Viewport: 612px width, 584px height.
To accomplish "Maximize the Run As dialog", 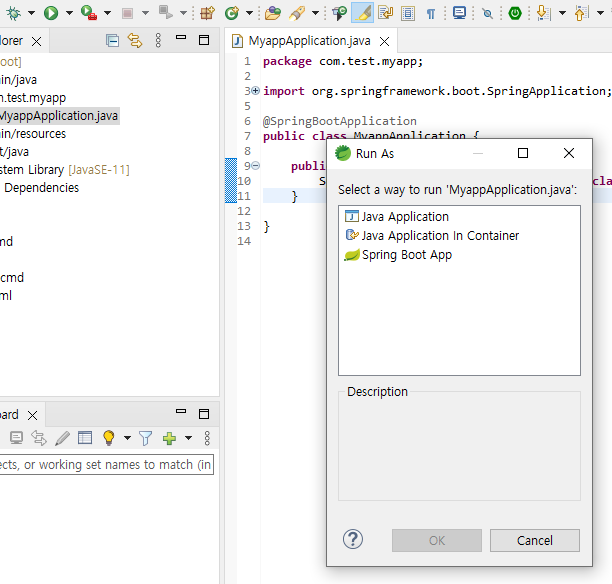I will (523, 153).
